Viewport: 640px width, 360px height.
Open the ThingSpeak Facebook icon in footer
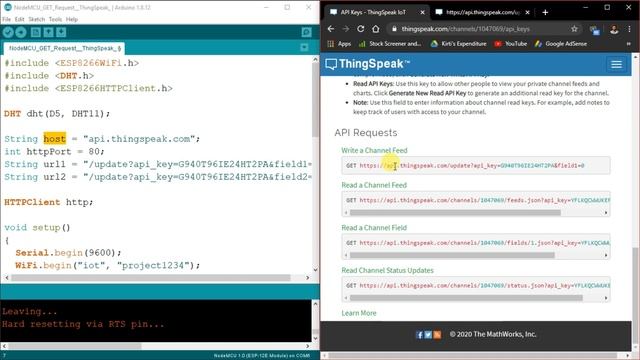pos(419,335)
